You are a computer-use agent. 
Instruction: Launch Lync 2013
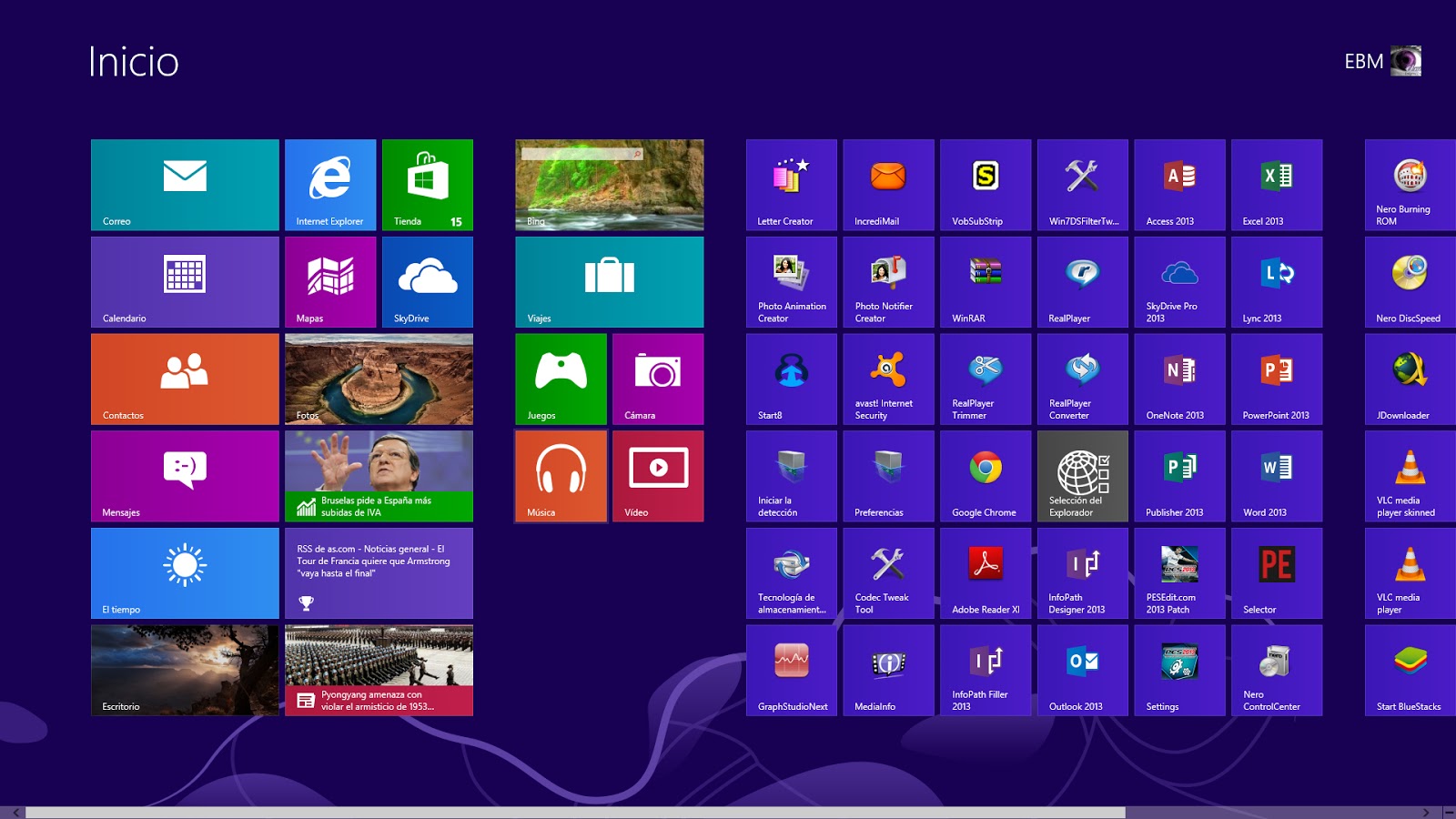click(x=1277, y=282)
